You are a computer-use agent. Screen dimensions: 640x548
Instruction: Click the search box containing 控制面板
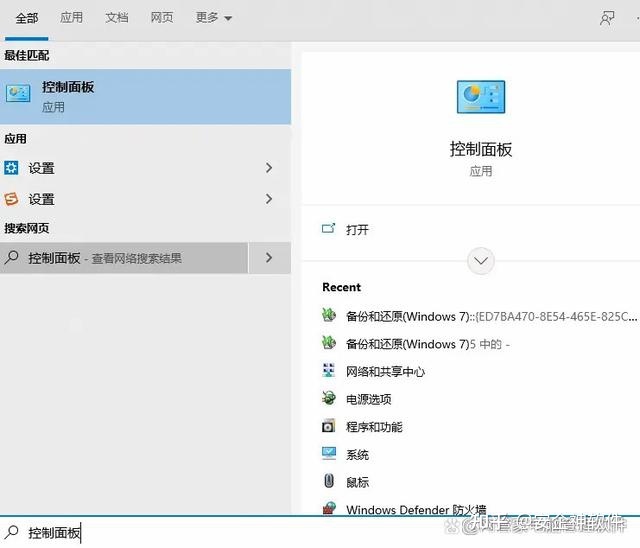(320, 532)
